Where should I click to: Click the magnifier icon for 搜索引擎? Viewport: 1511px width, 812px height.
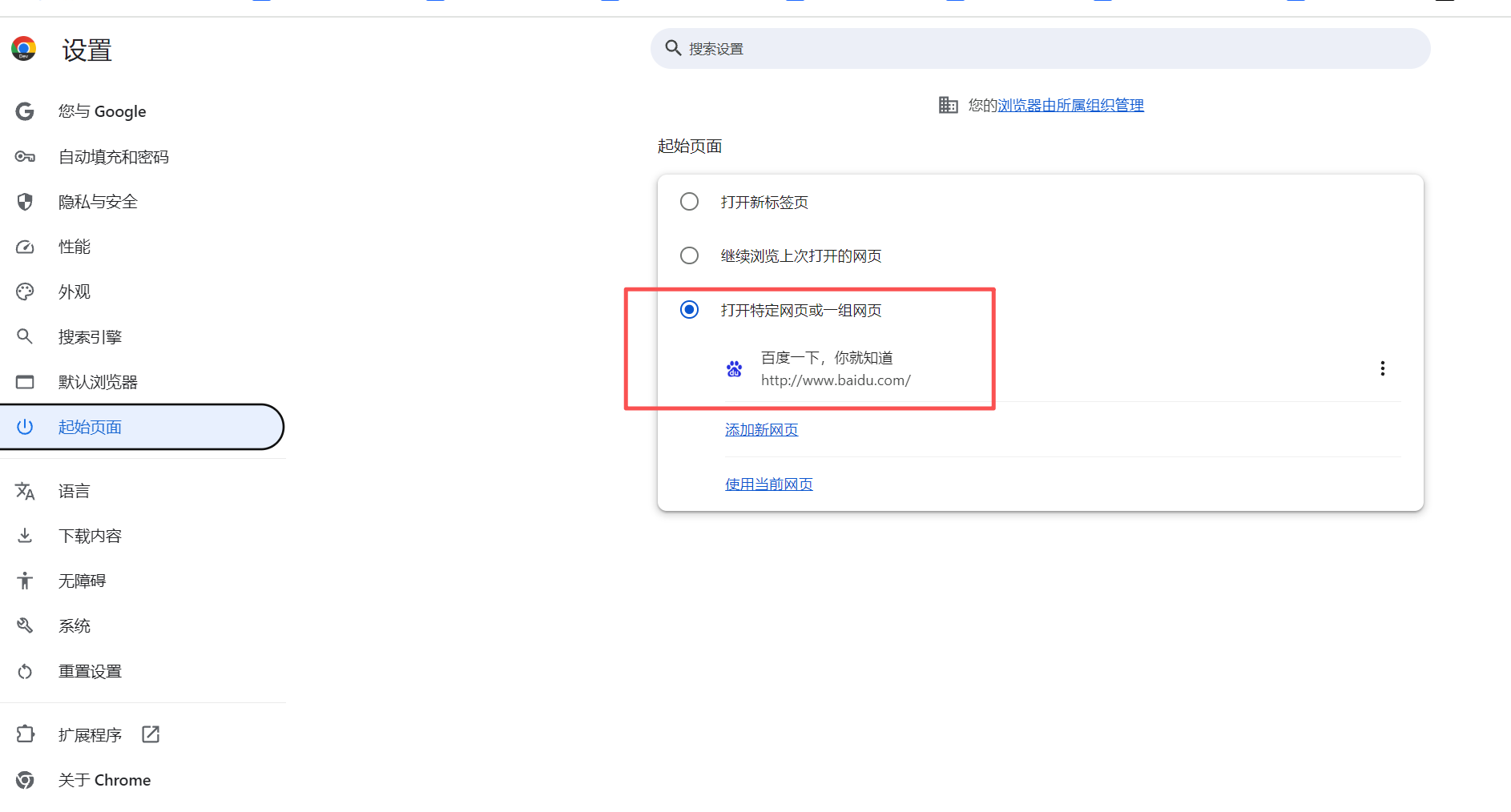(x=25, y=336)
